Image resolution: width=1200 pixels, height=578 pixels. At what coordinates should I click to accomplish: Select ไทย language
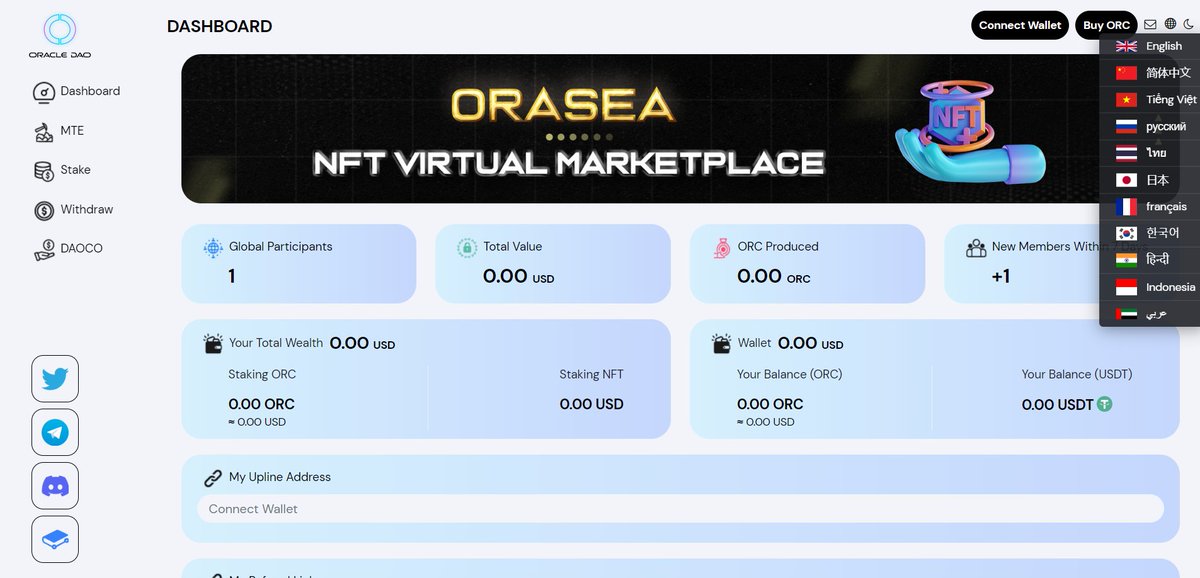point(1149,153)
